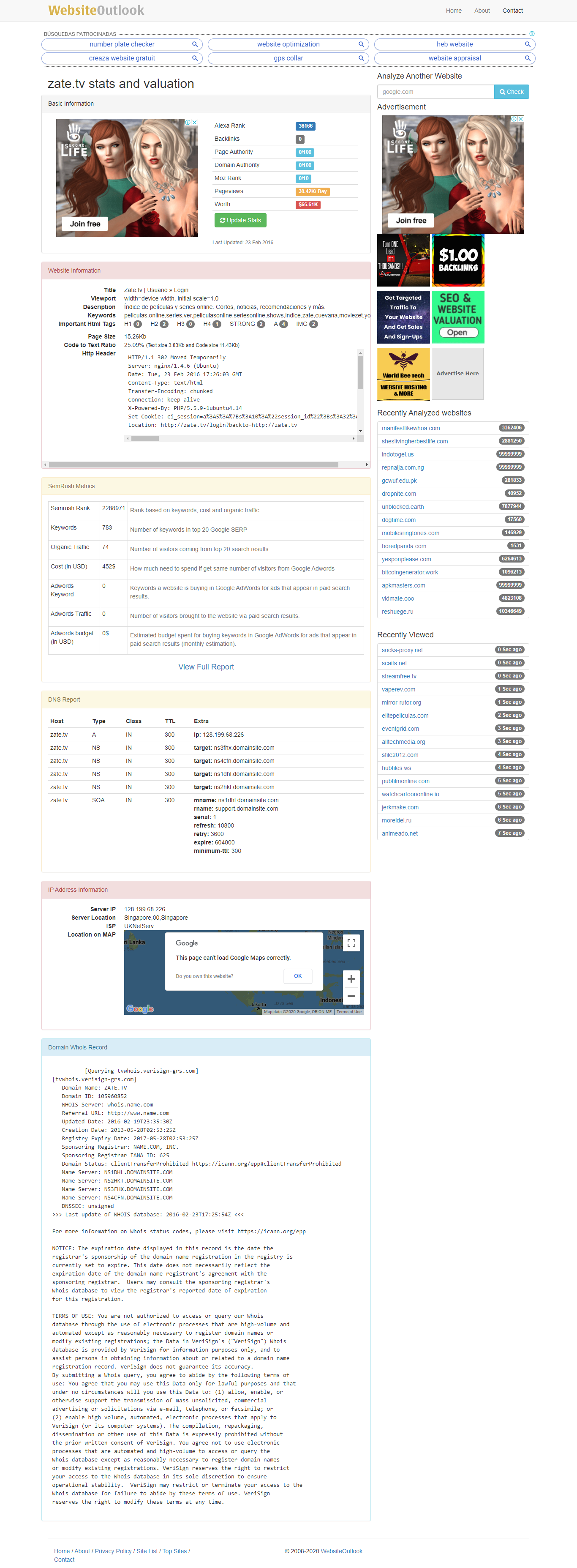Open the Get Targeted Traffic ad
Screen dimensions: 577x1568
[403, 317]
